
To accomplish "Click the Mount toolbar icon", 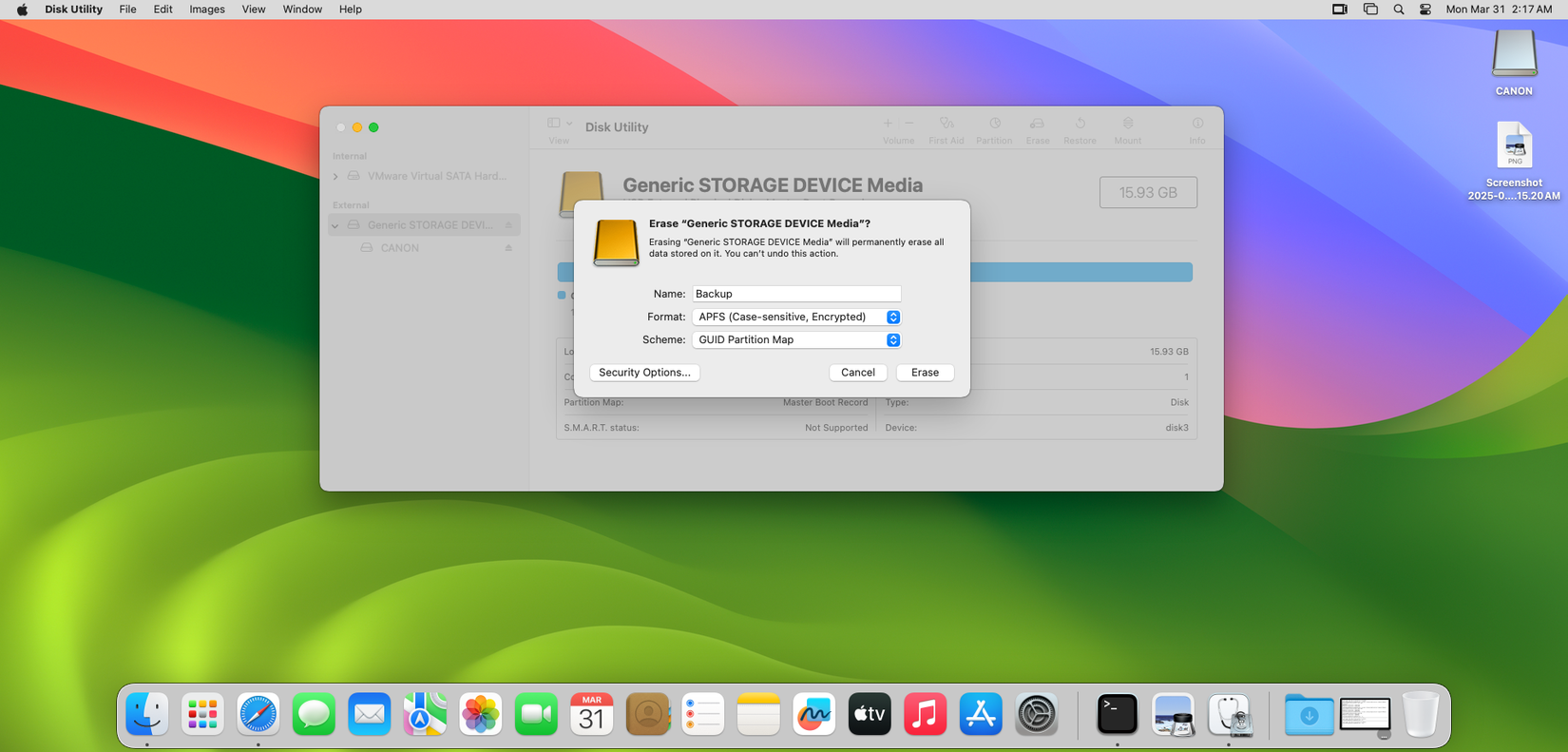I will point(1127,125).
